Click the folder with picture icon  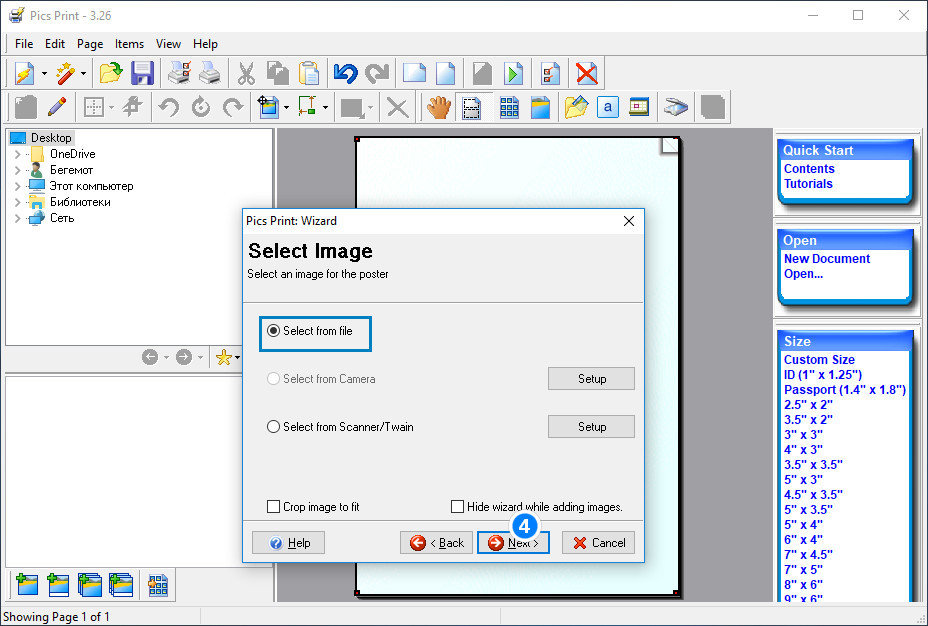tap(576, 107)
